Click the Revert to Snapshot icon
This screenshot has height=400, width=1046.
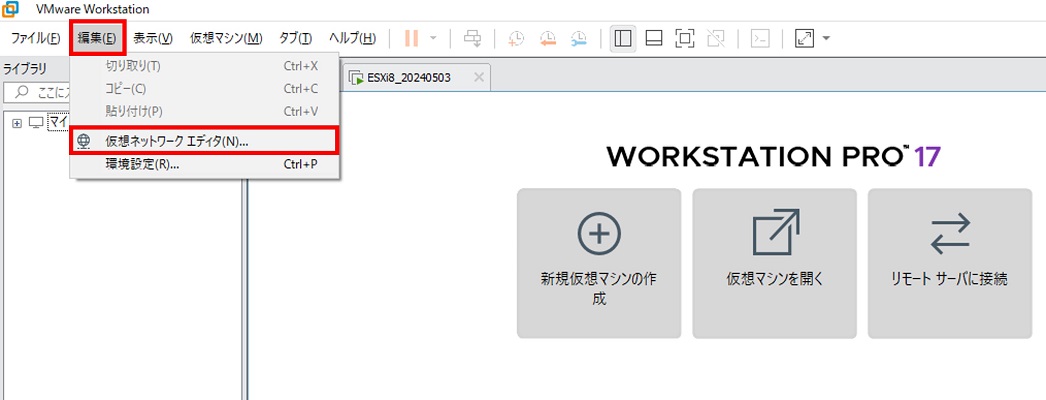tap(548, 39)
